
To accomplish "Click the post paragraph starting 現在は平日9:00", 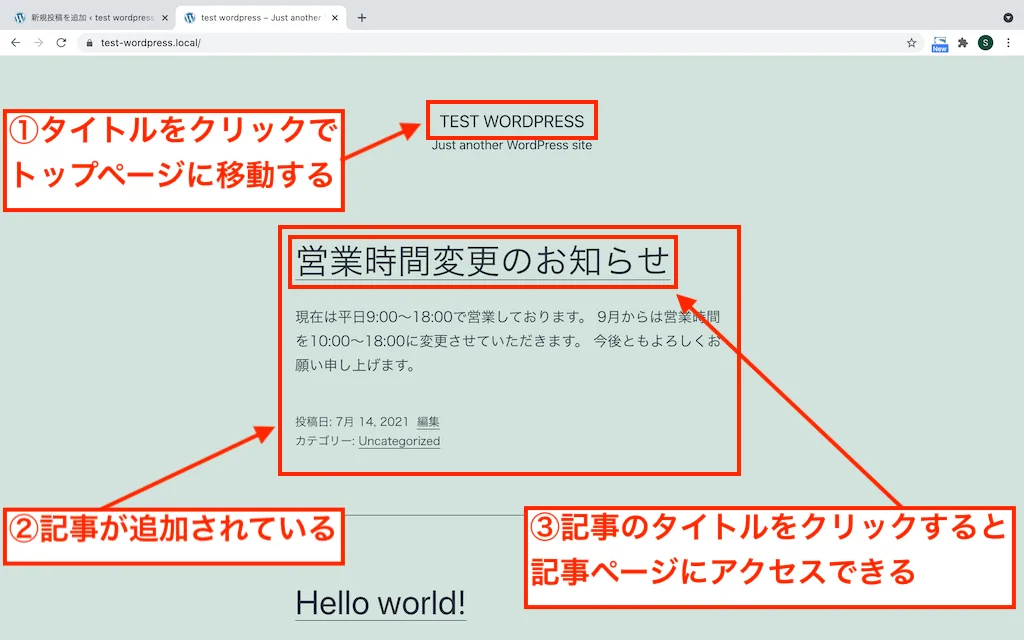I will (x=508, y=341).
